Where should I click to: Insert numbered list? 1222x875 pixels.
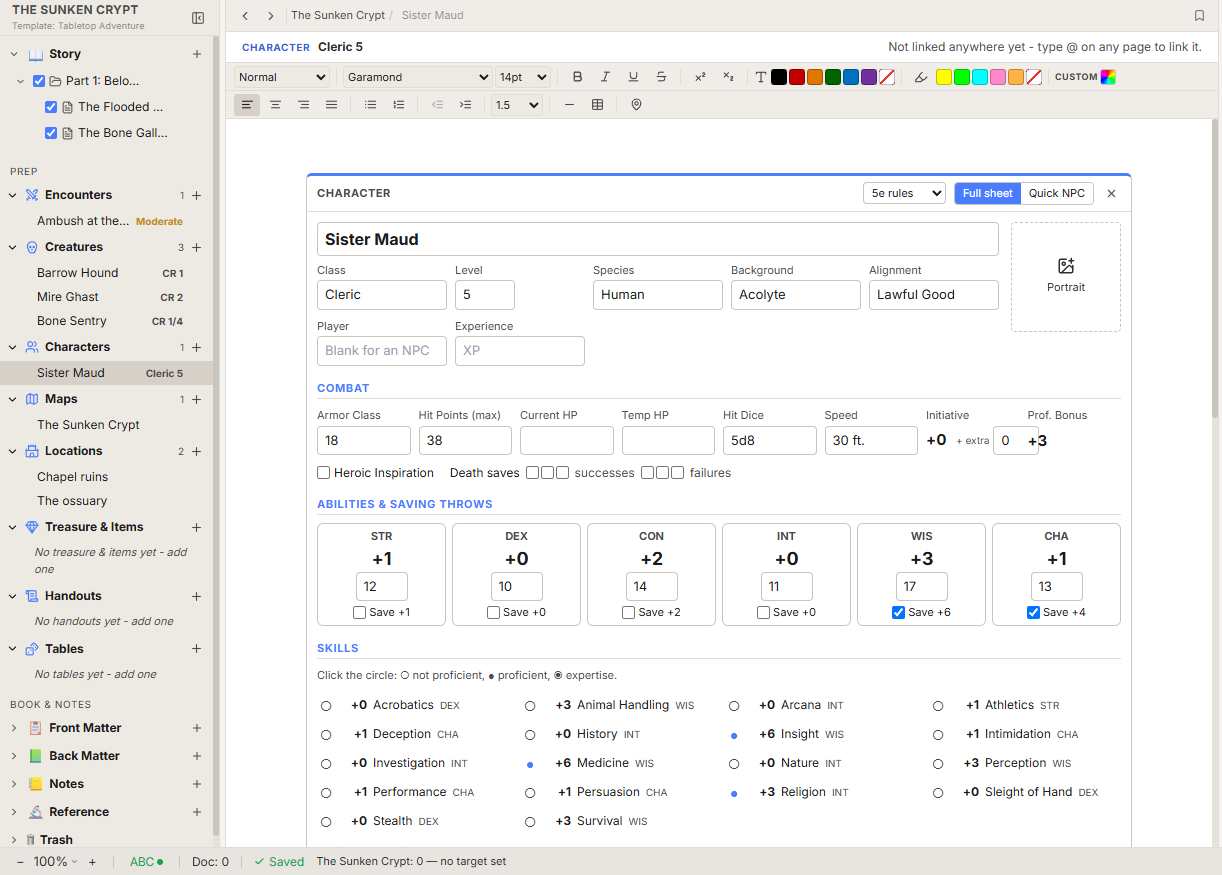[x=399, y=105]
